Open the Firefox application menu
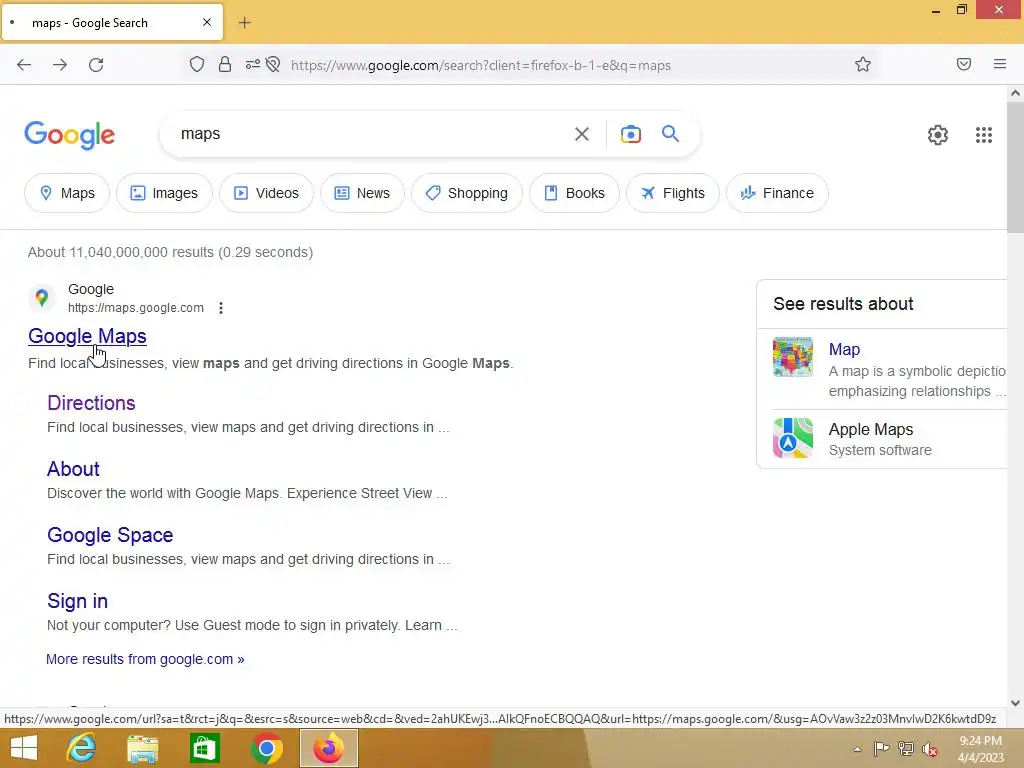 (1000, 64)
